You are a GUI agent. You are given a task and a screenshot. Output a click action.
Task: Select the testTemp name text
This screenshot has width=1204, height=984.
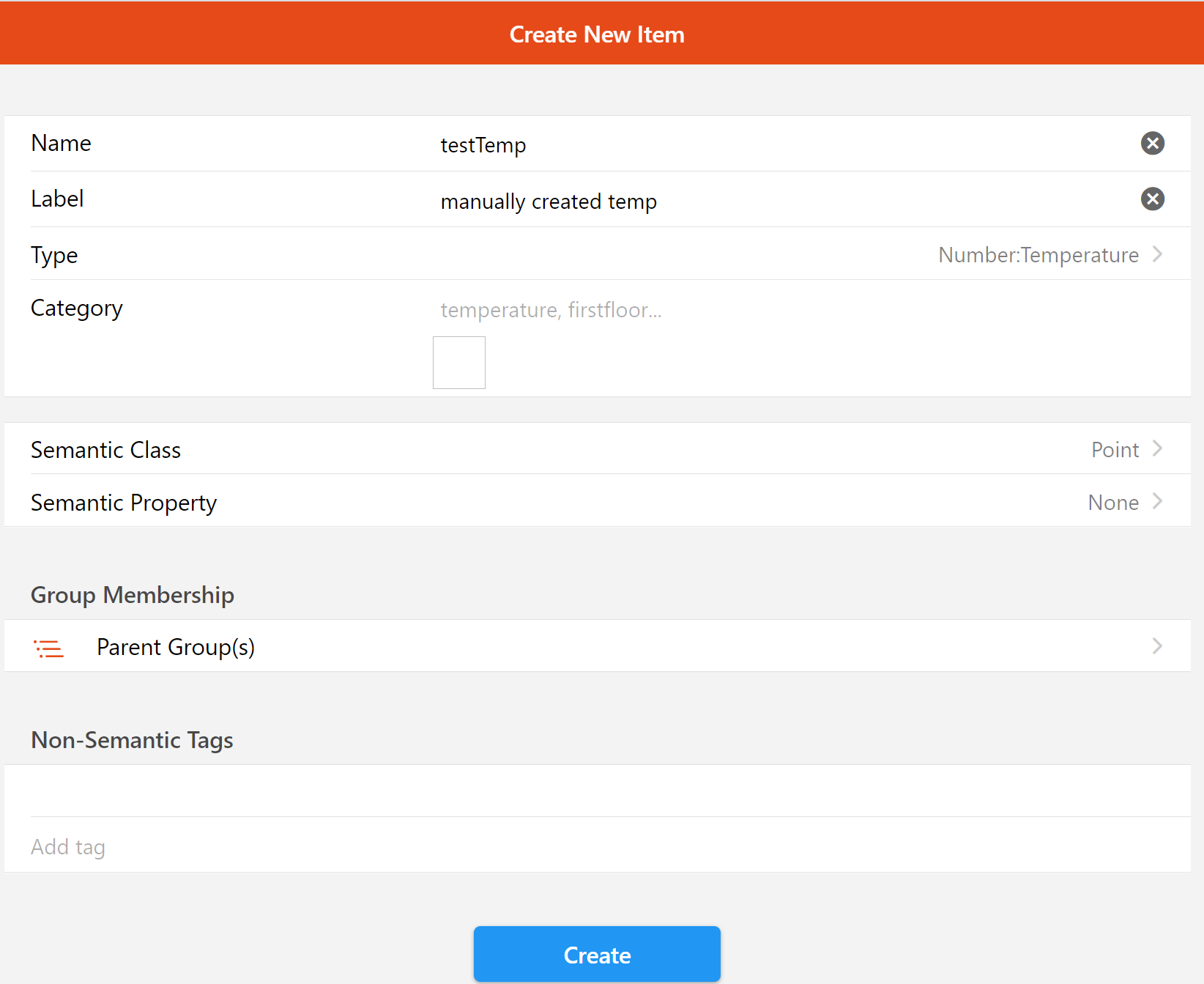pos(483,144)
